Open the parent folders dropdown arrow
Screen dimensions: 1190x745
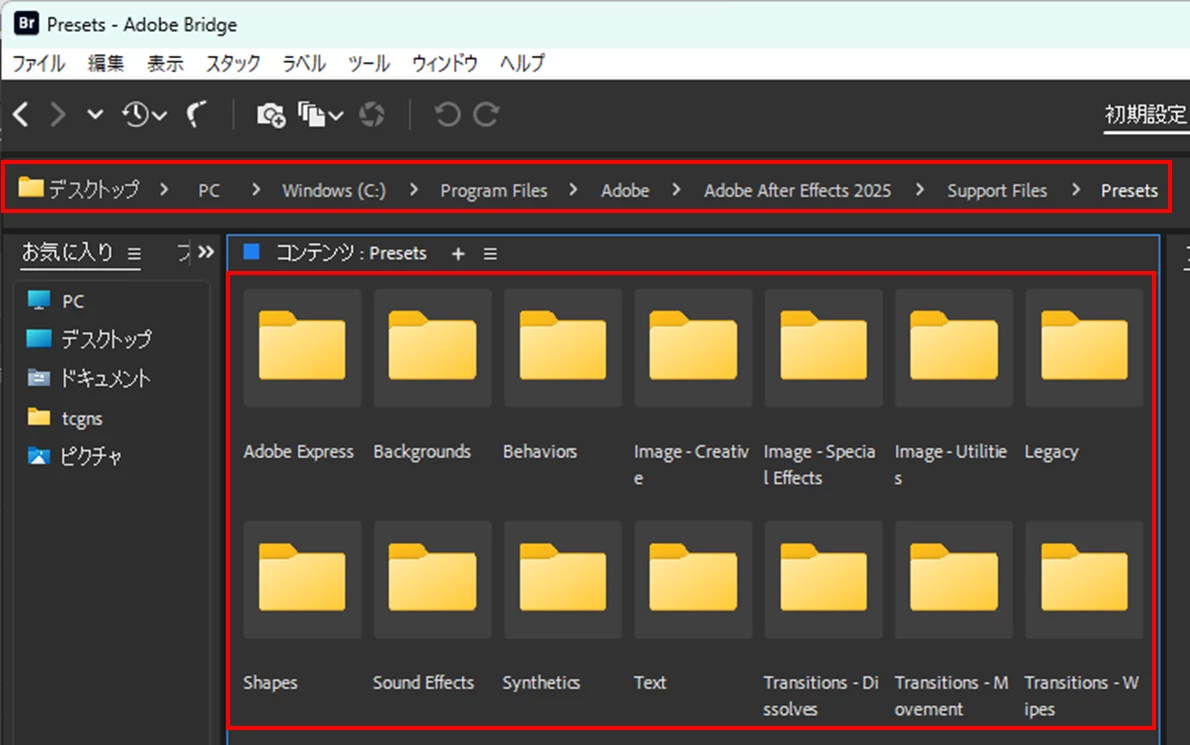(x=94, y=115)
